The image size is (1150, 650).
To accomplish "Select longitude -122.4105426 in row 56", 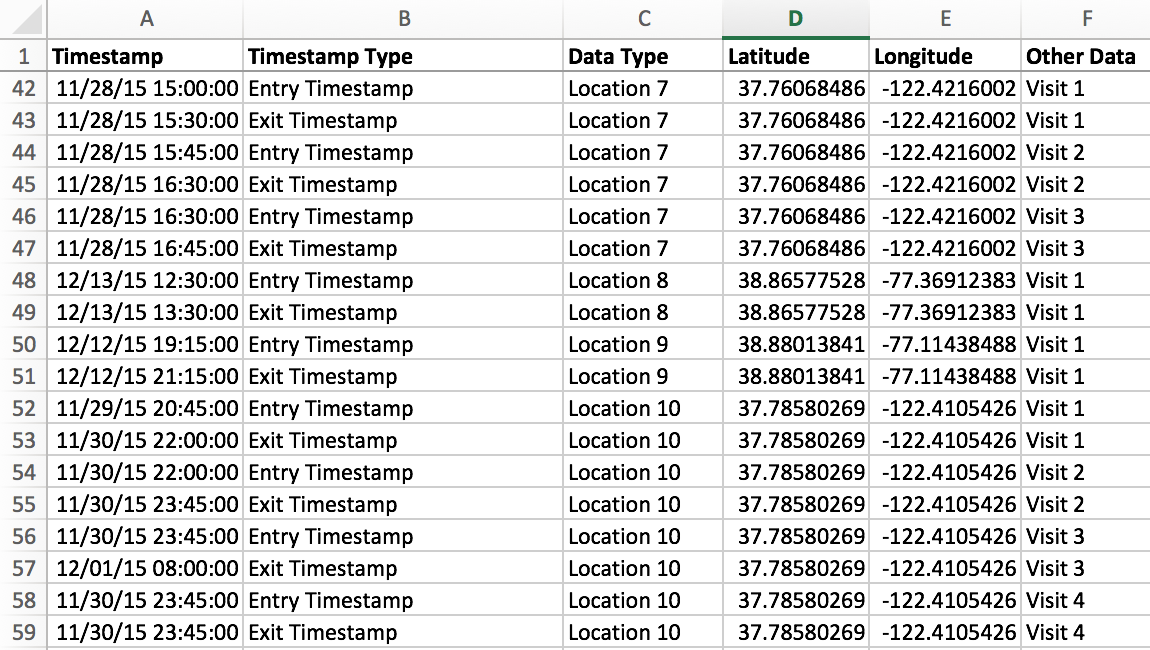I will [945, 536].
